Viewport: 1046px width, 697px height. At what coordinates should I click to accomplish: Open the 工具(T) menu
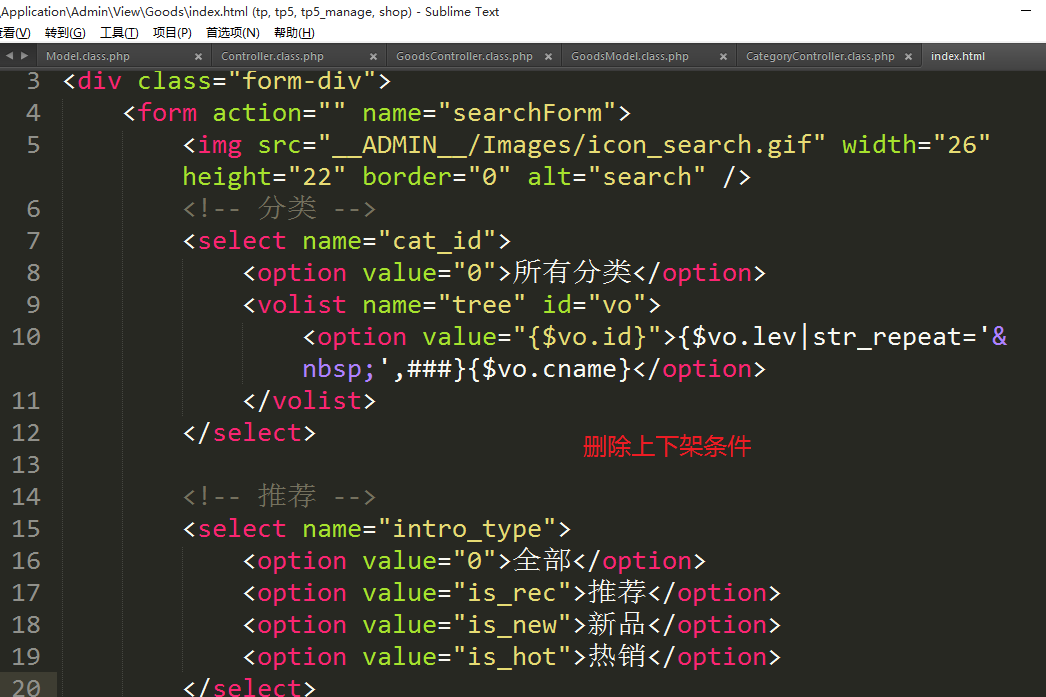click(x=119, y=33)
